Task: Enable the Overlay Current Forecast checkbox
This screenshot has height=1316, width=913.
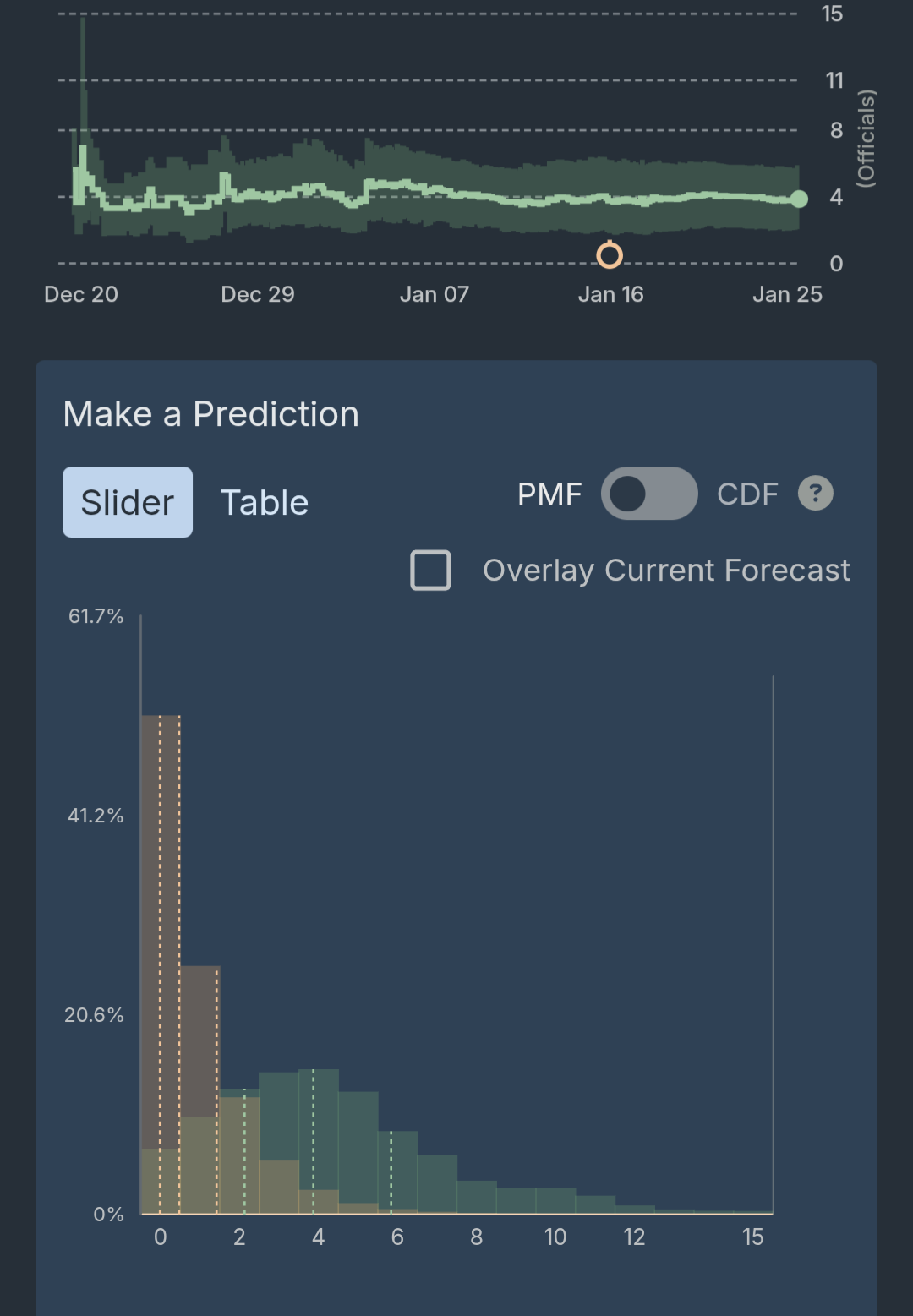Action: click(x=430, y=571)
